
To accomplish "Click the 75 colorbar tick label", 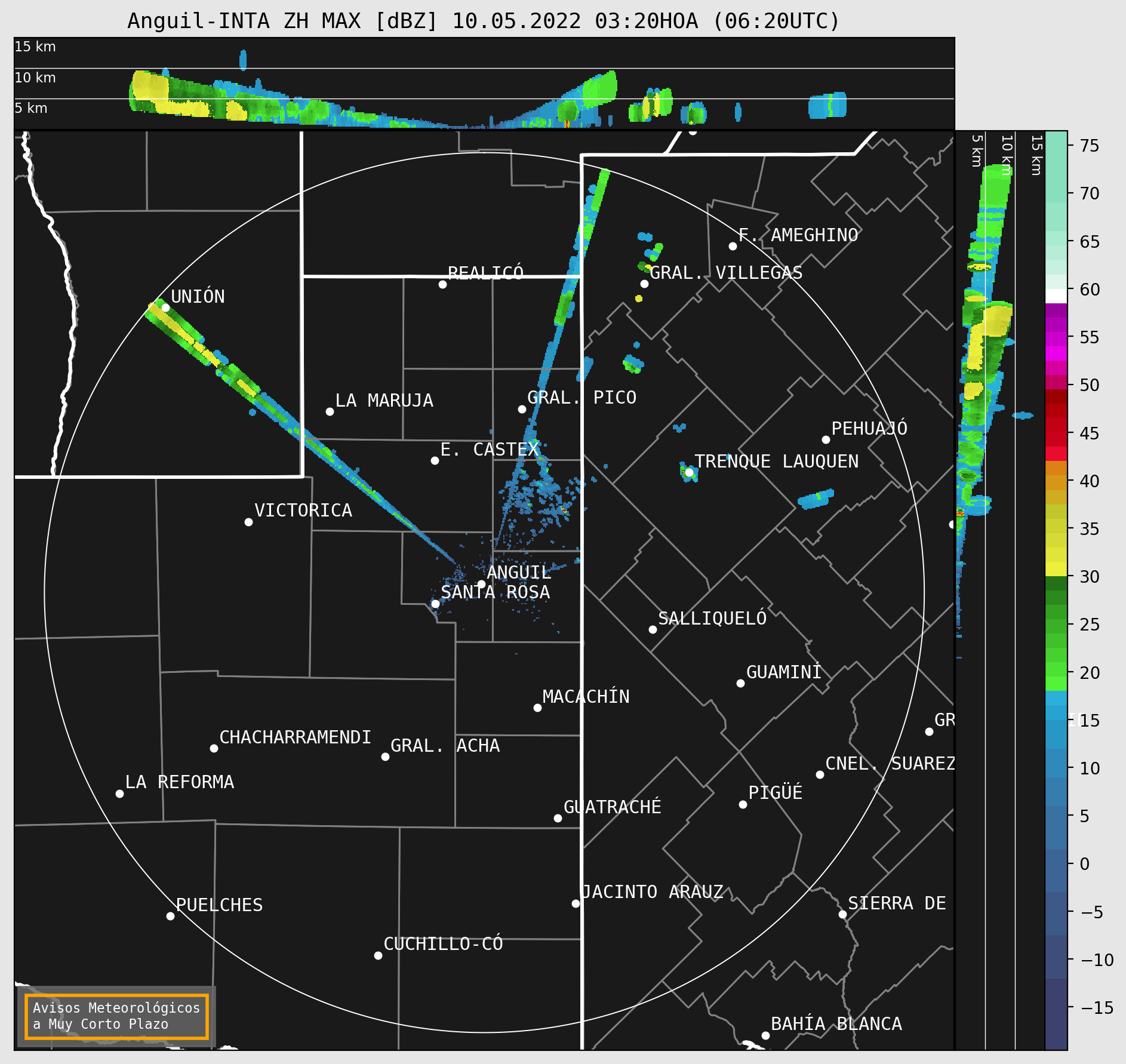I will tap(1090, 145).
